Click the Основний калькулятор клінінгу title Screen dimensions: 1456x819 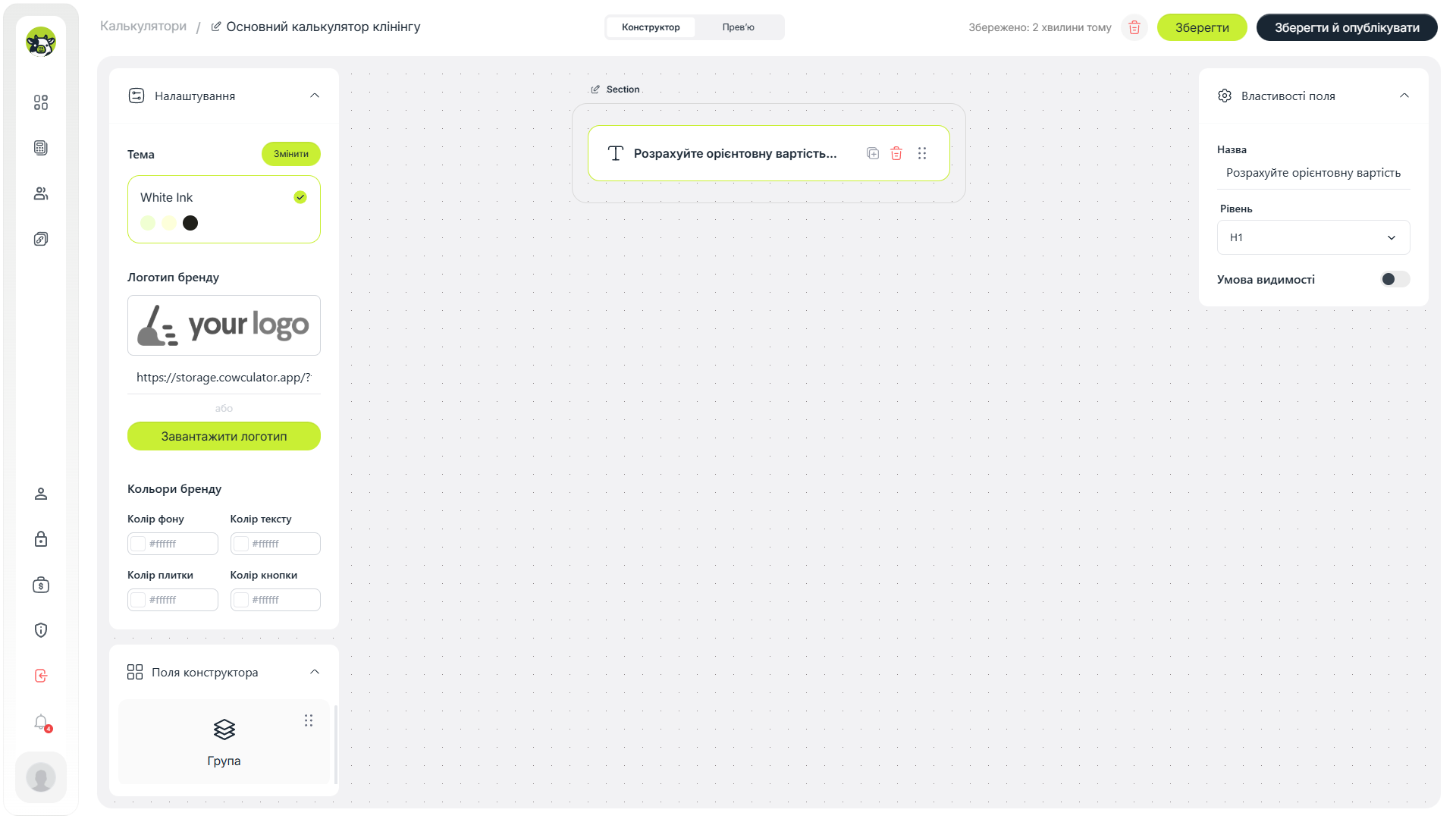[323, 27]
